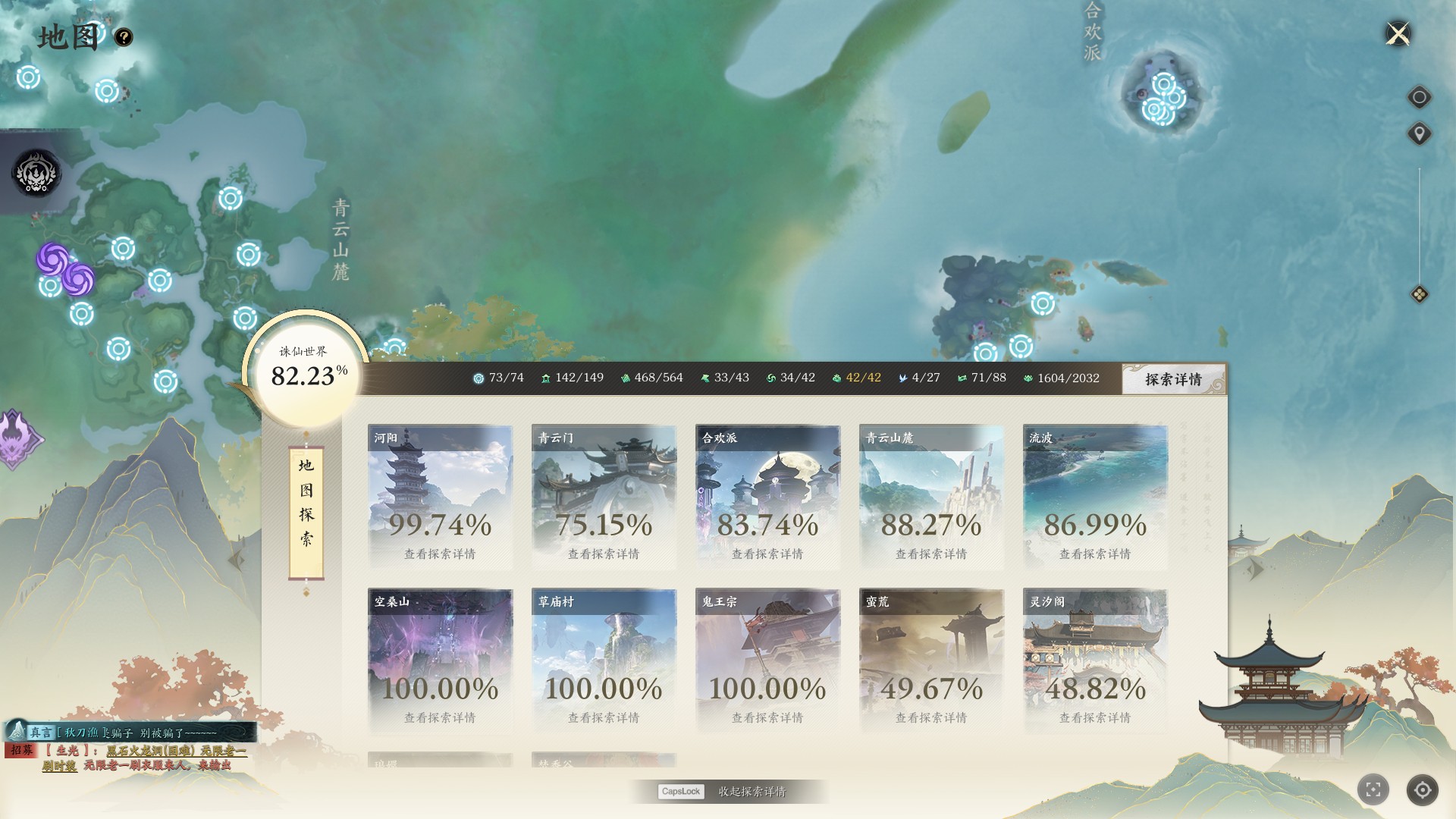Open the 探索详情 tab
The image size is (1456, 819).
(1173, 379)
